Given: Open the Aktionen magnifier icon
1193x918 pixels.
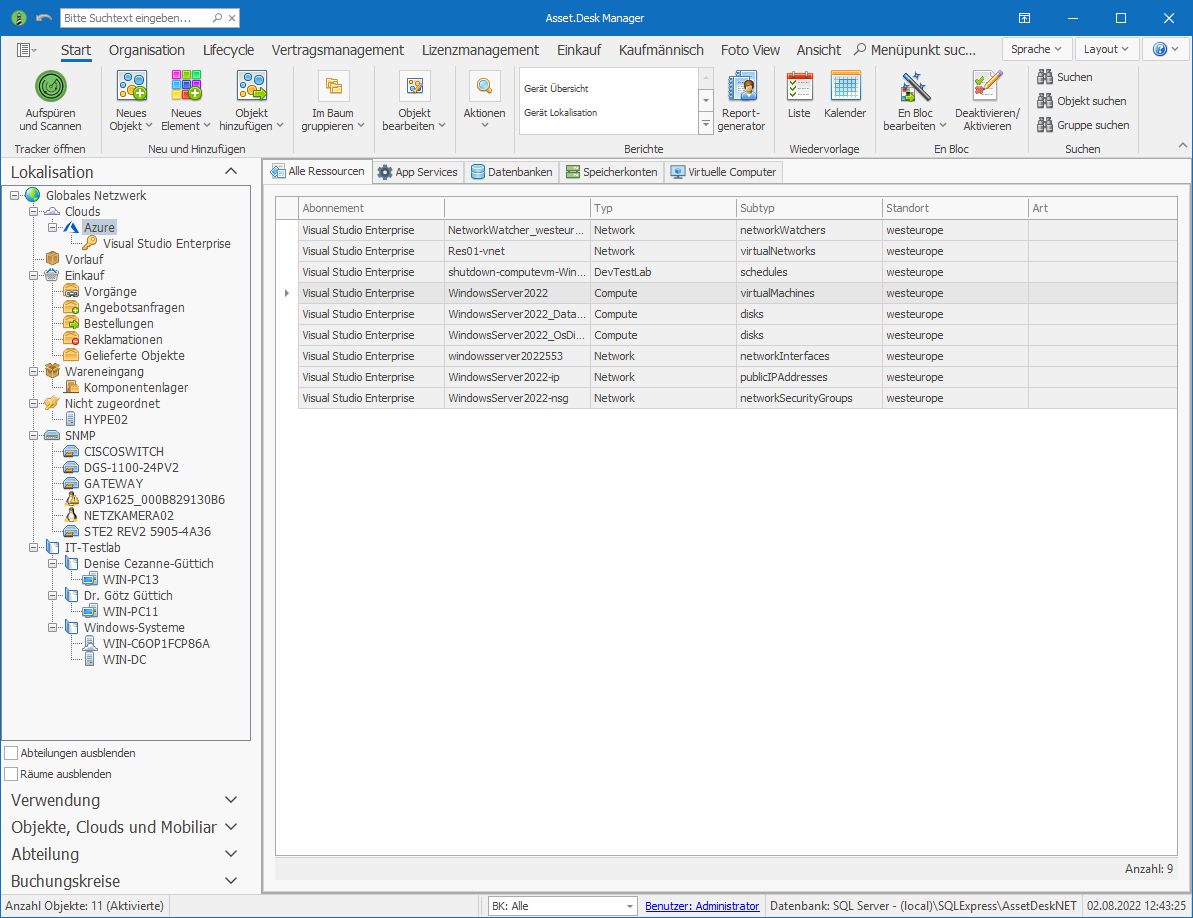Looking at the screenshot, I should (x=484, y=88).
